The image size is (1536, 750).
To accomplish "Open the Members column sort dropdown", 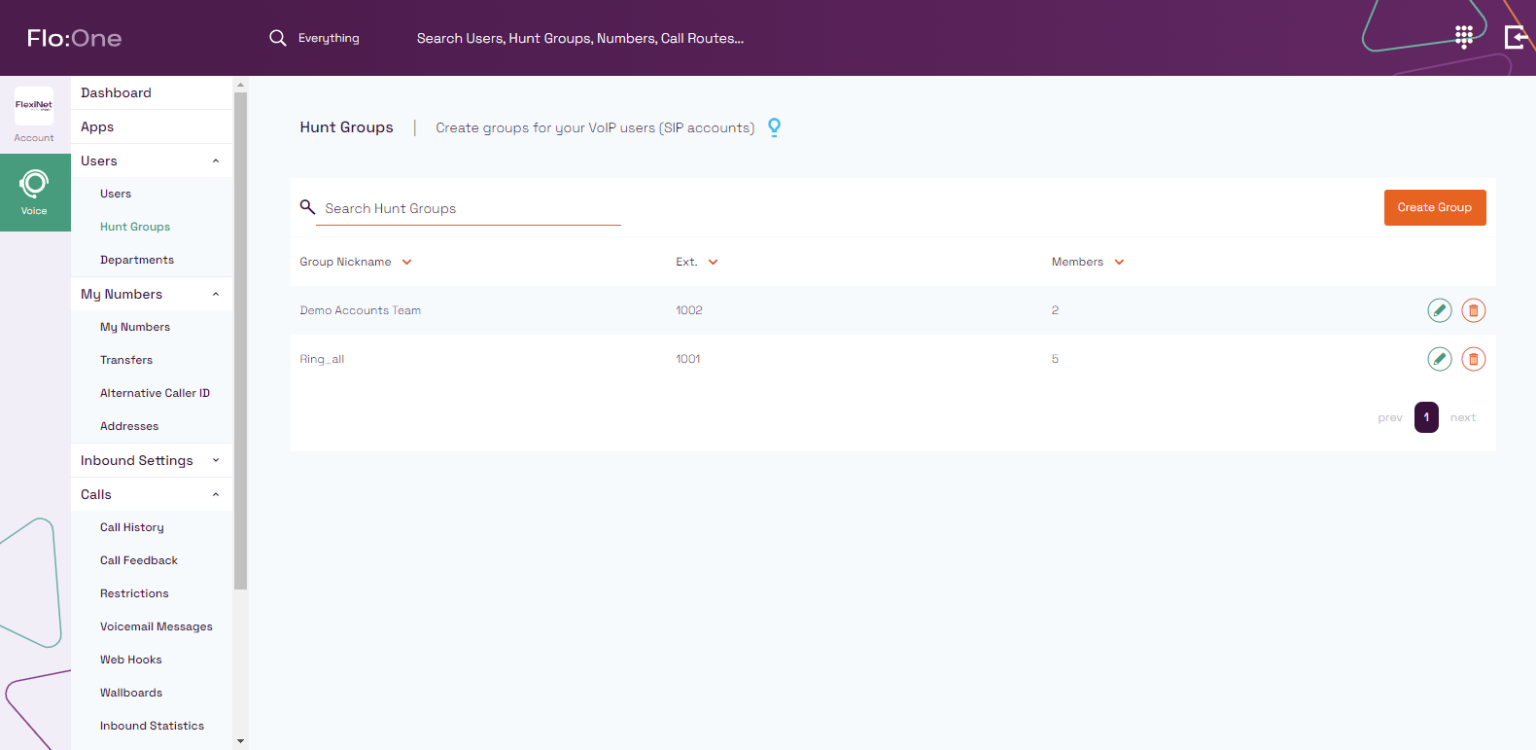I will pos(1118,261).
